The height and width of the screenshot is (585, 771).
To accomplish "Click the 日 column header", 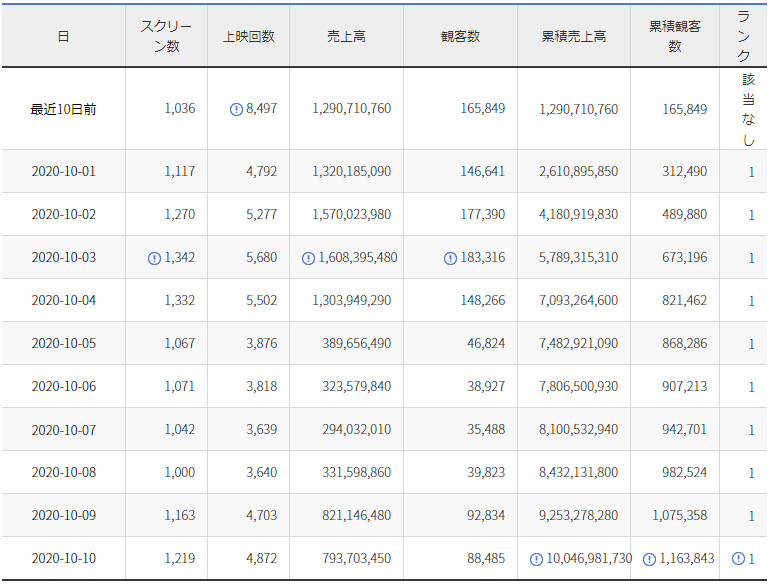I will pyautogui.click(x=63, y=36).
